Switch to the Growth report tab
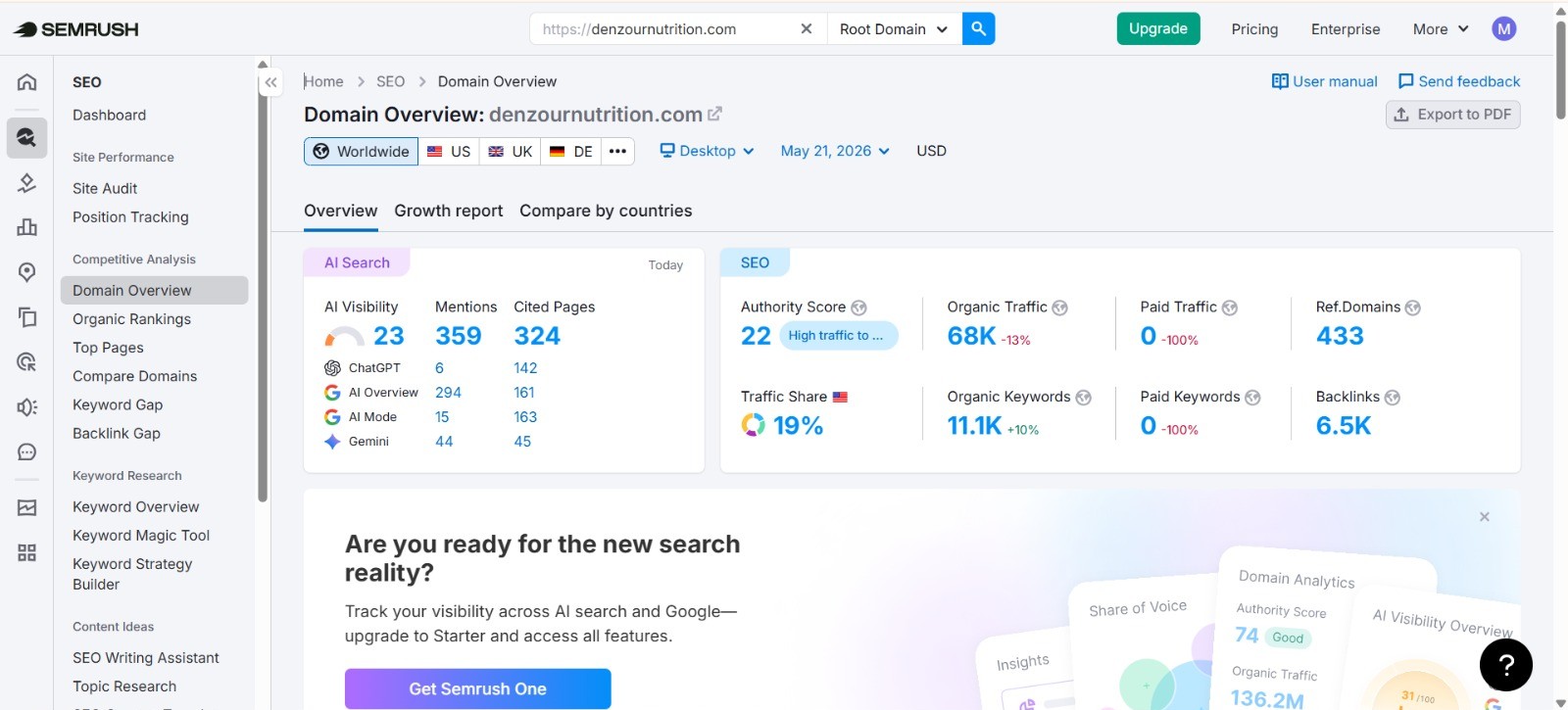This screenshot has height=710, width=1568. click(x=448, y=211)
